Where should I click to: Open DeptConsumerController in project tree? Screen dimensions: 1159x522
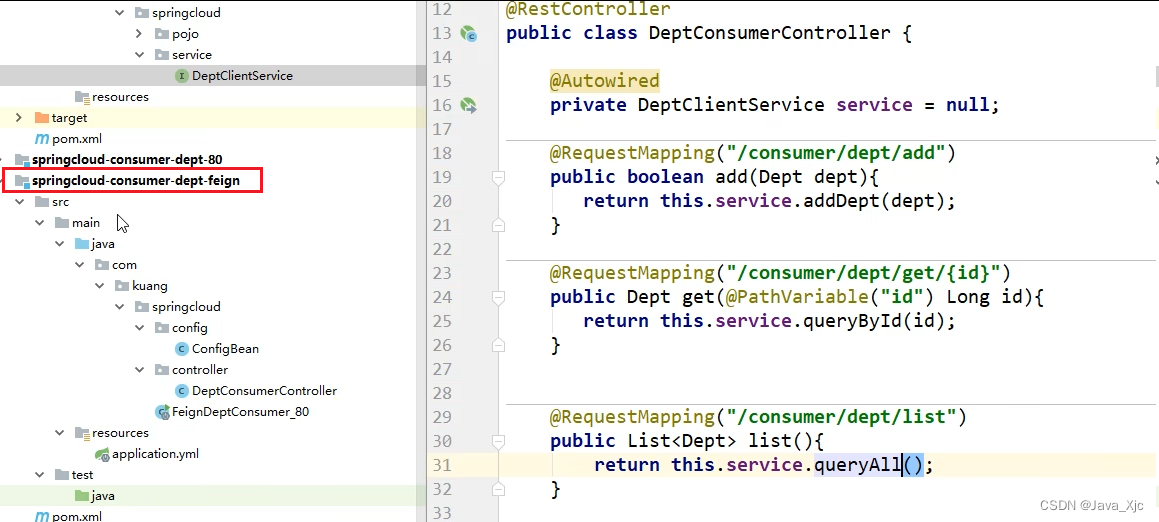[x=264, y=390]
